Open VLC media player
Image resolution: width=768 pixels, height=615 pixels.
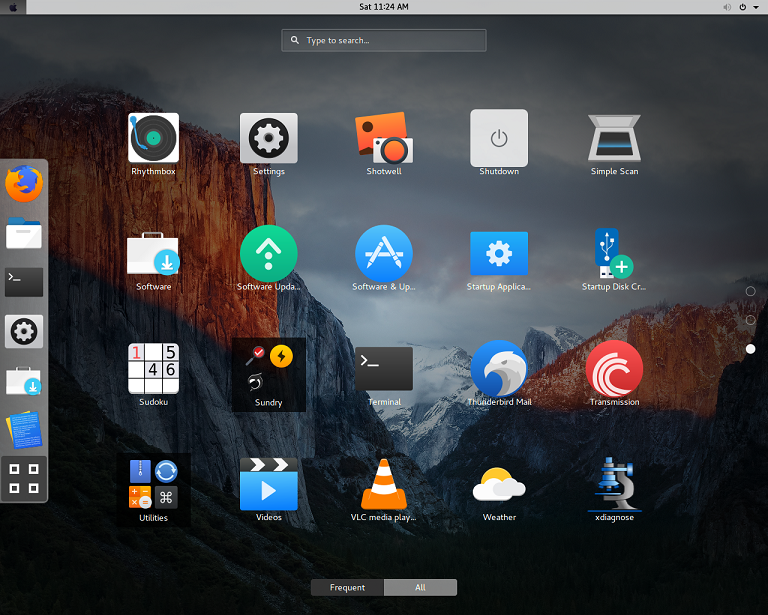pyautogui.click(x=384, y=484)
